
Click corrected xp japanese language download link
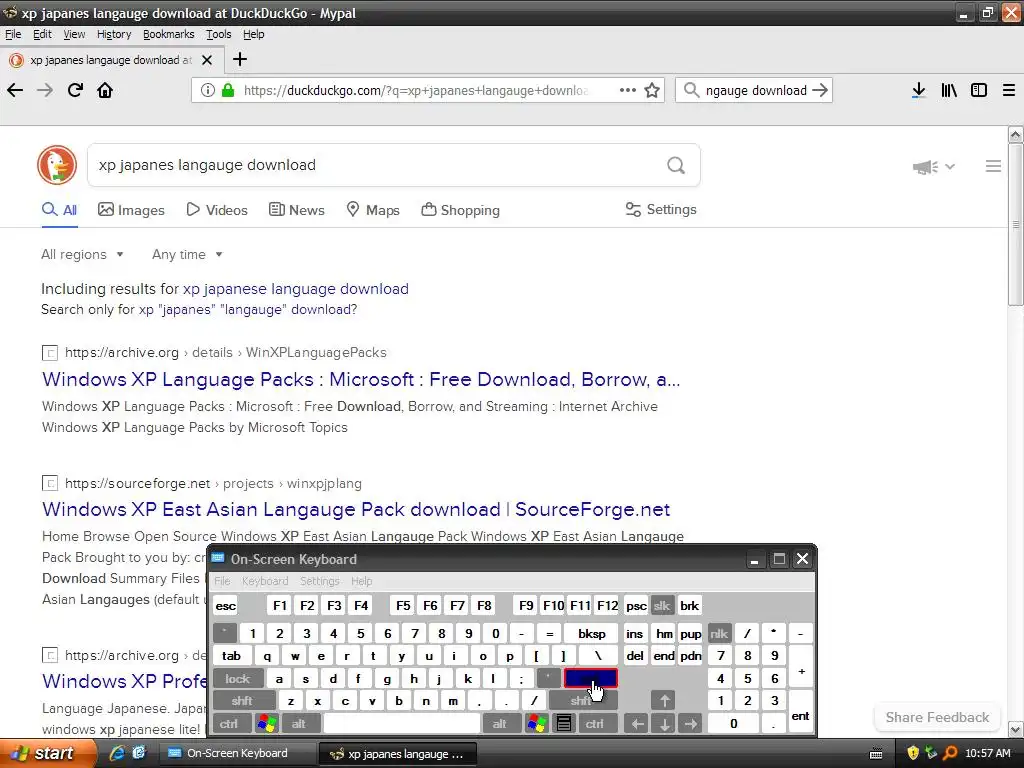[x=296, y=289]
